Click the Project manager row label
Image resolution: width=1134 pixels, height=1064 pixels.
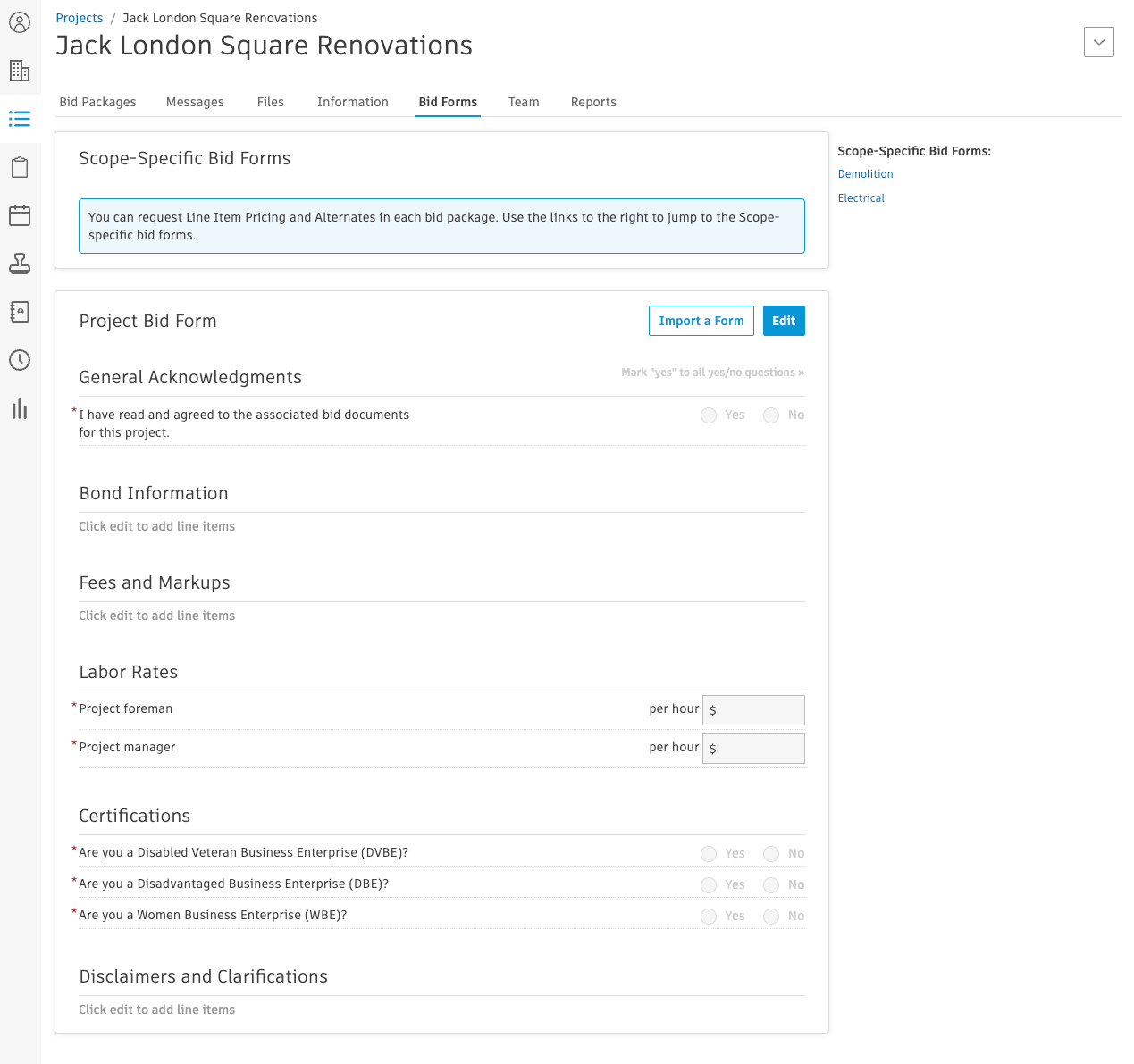click(127, 747)
